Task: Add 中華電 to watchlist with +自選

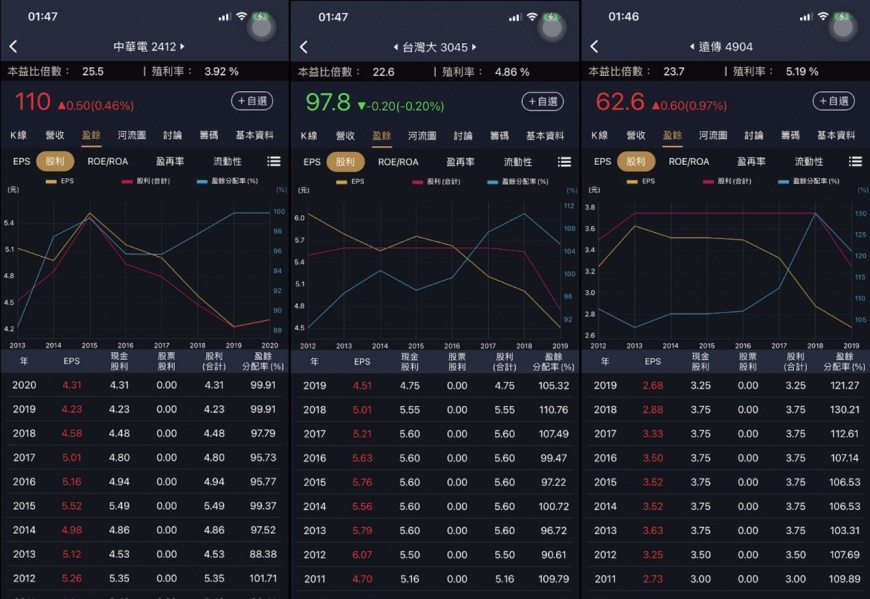Action: point(252,101)
